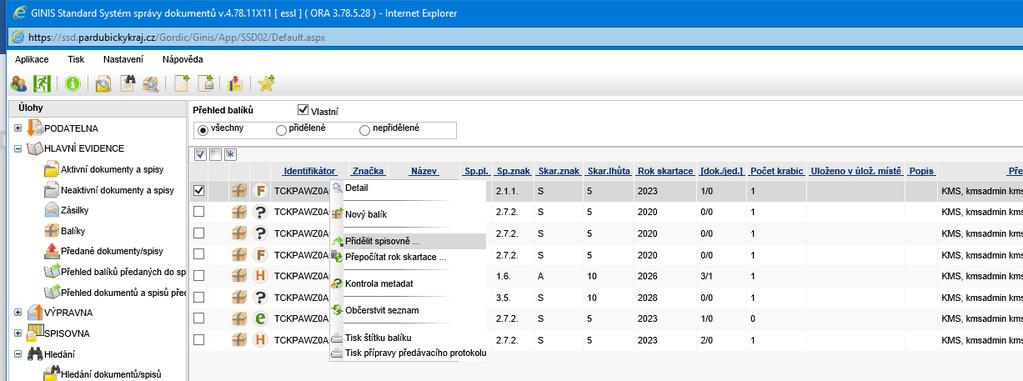The width and height of the screenshot is (1023, 381).
Task: Sort by the Identifikátor column header
Action: click(x=309, y=171)
